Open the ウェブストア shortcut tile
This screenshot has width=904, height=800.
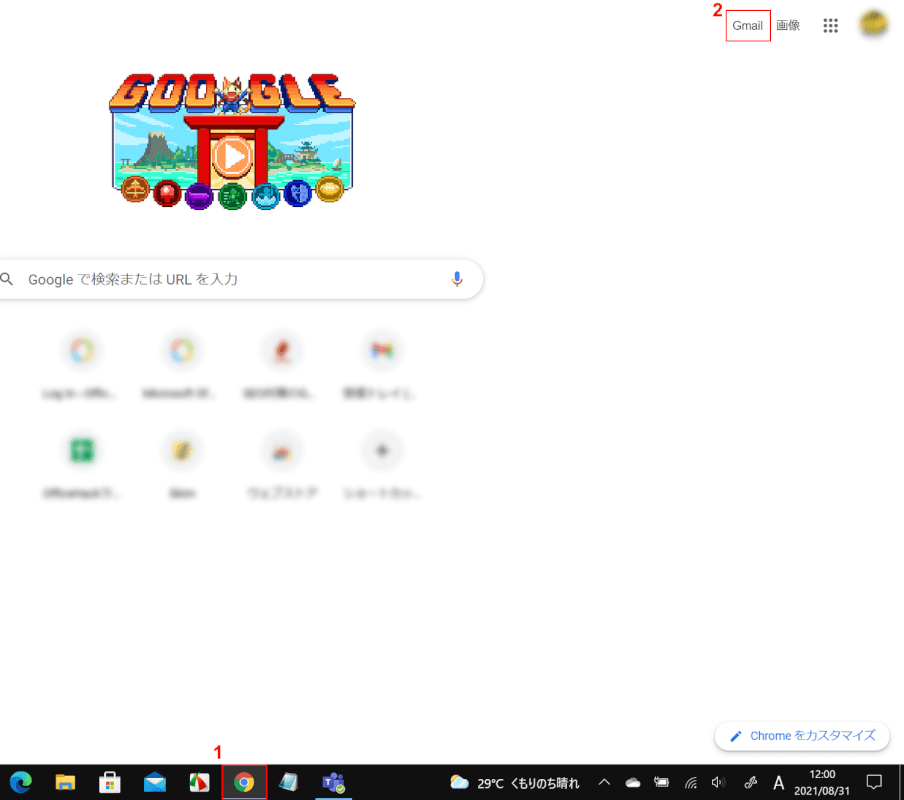coord(281,465)
